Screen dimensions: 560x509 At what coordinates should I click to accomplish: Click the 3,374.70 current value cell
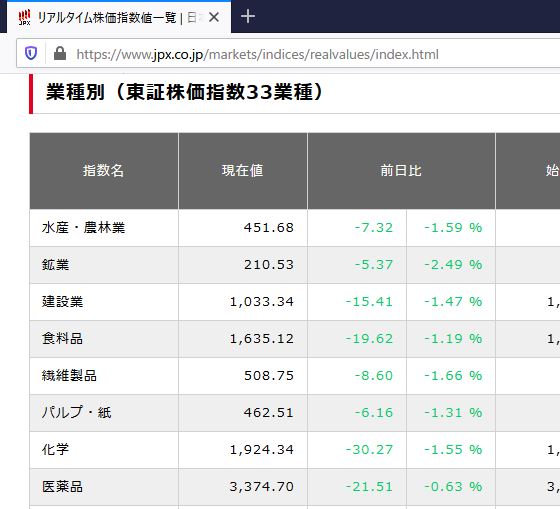coord(243,487)
